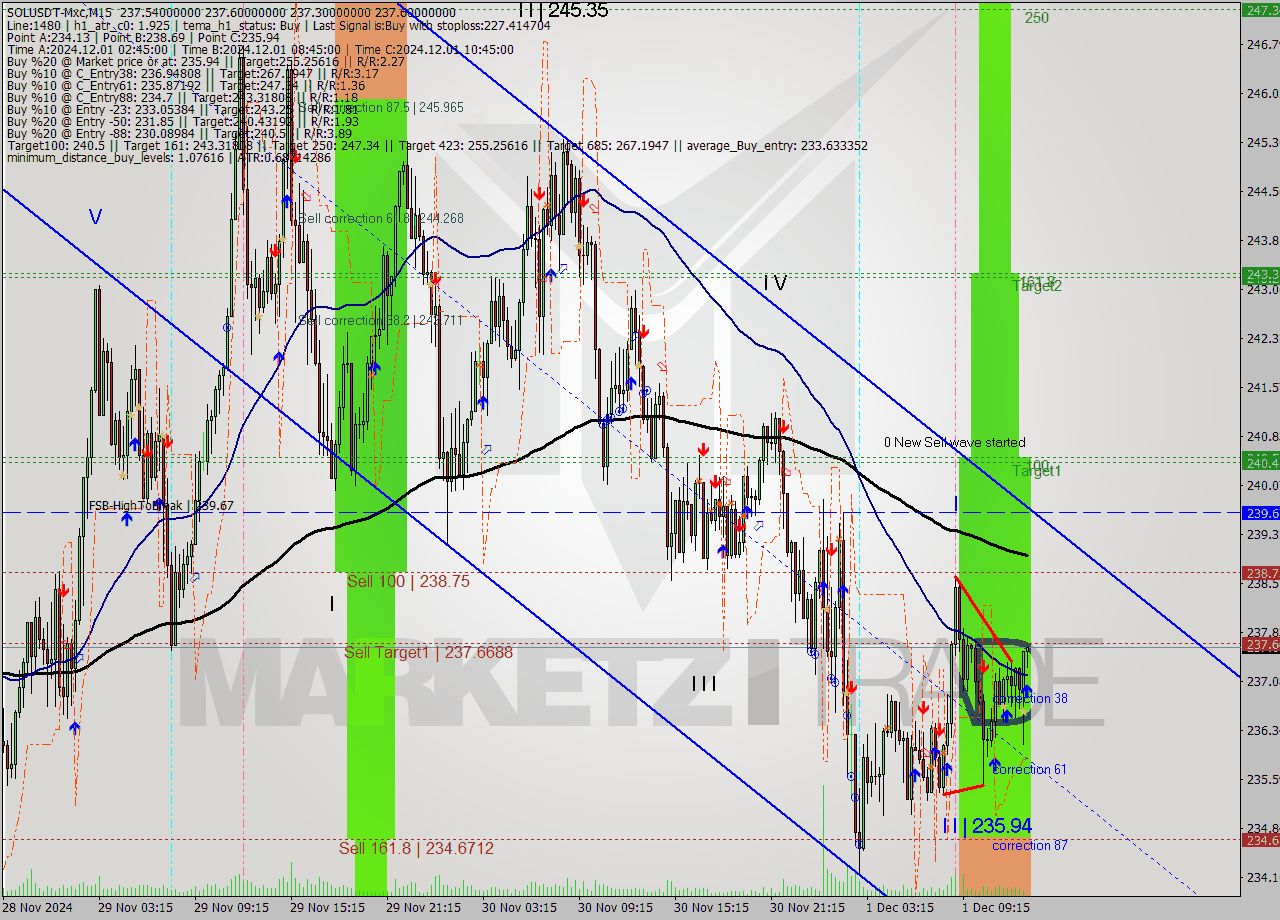Click the 'Sell 161.8 | 234.6712' label
Image resolution: width=1280 pixels, height=920 pixels.
[x=416, y=848]
